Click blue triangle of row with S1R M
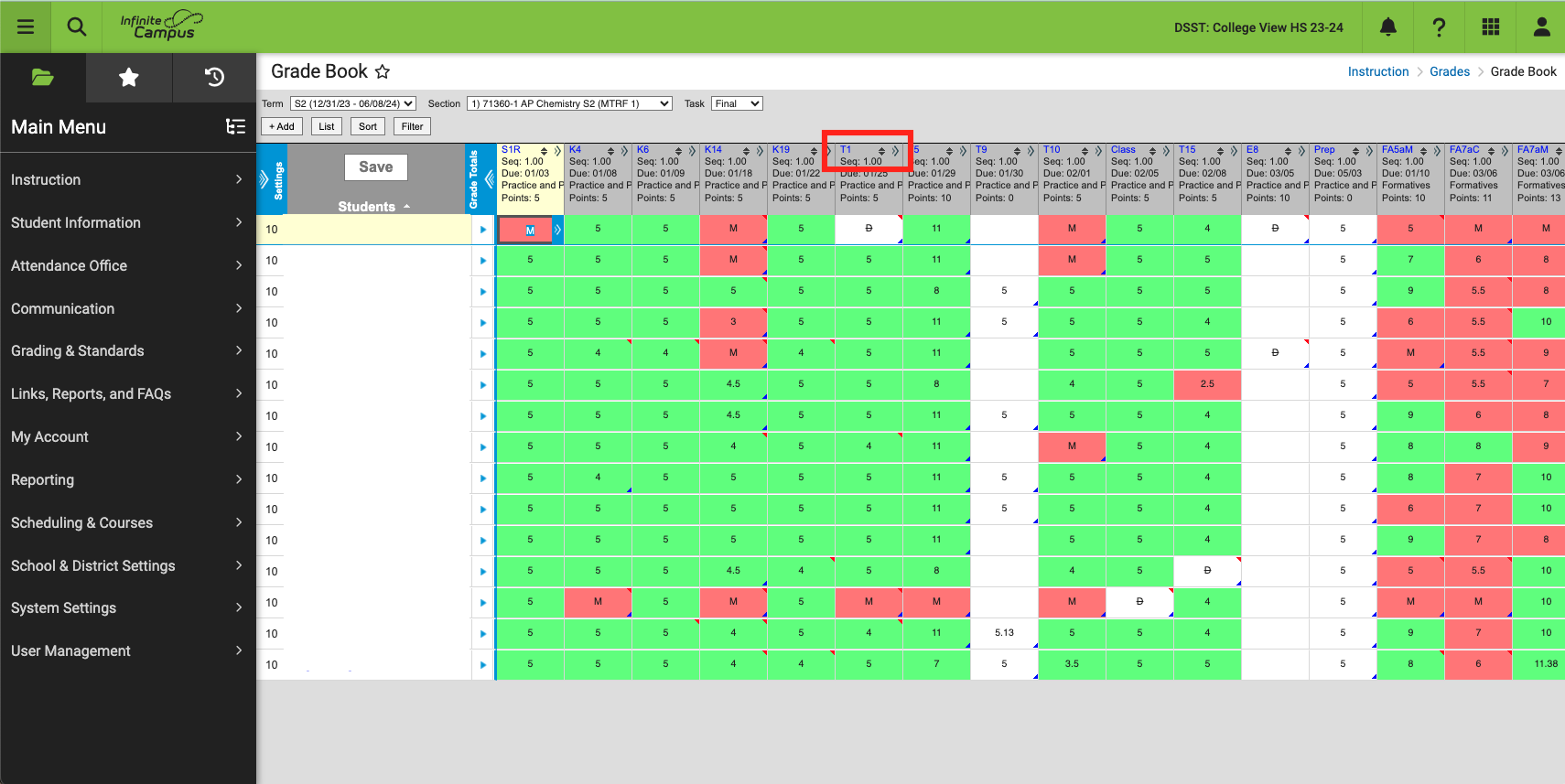The width and height of the screenshot is (1565, 784). [x=483, y=230]
